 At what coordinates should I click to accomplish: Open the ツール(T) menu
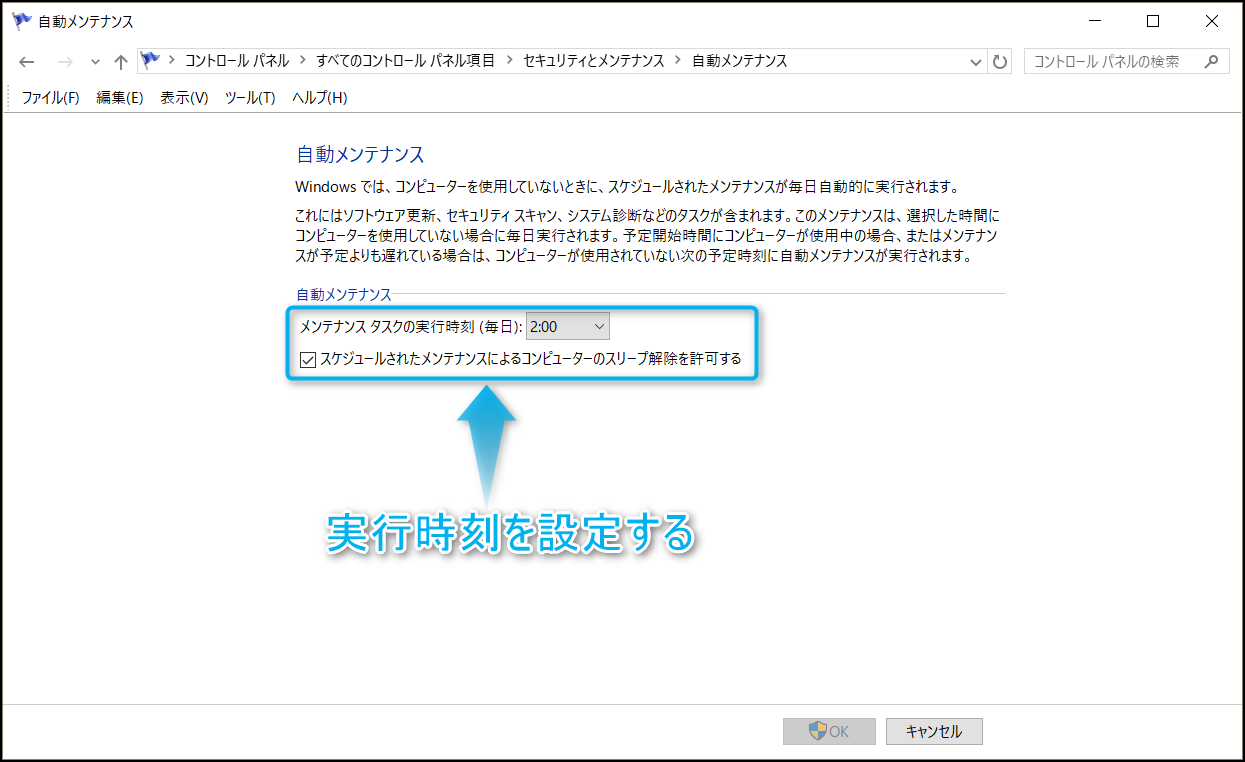(x=250, y=97)
